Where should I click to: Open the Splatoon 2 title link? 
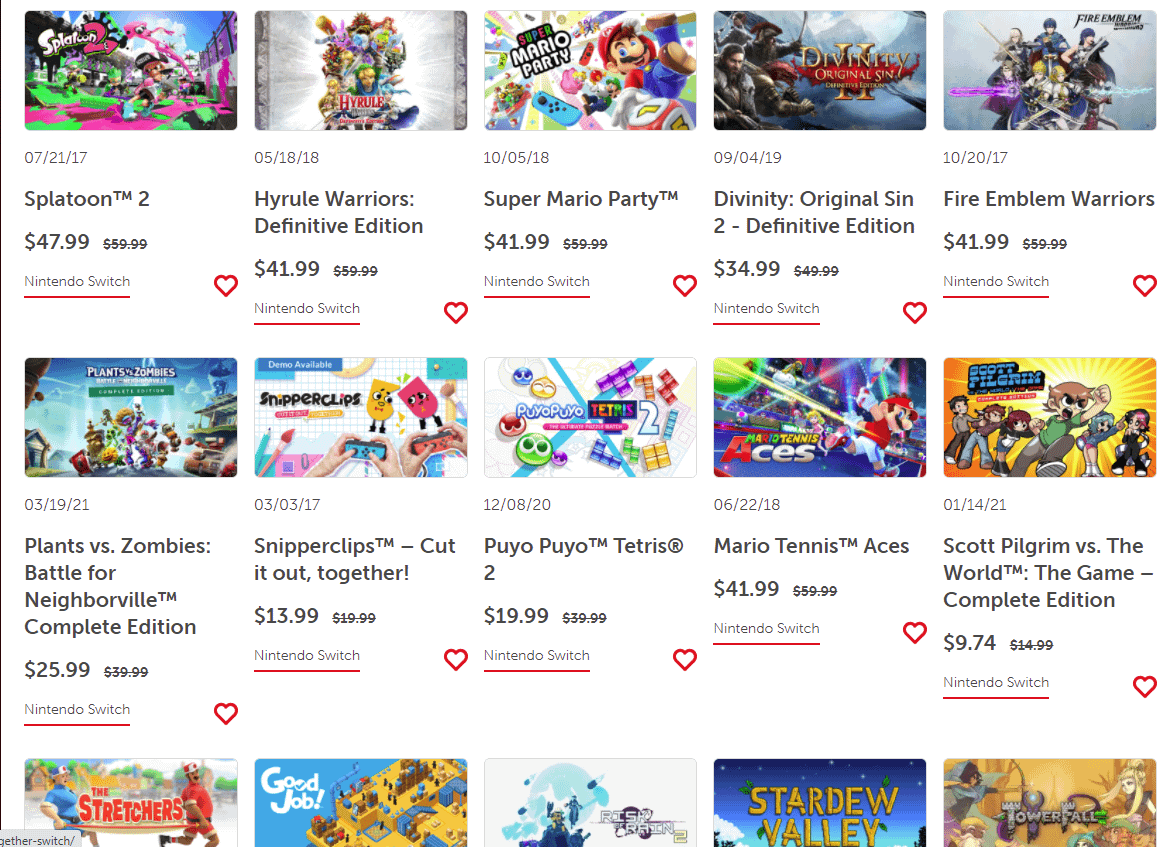[x=87, y=199]
